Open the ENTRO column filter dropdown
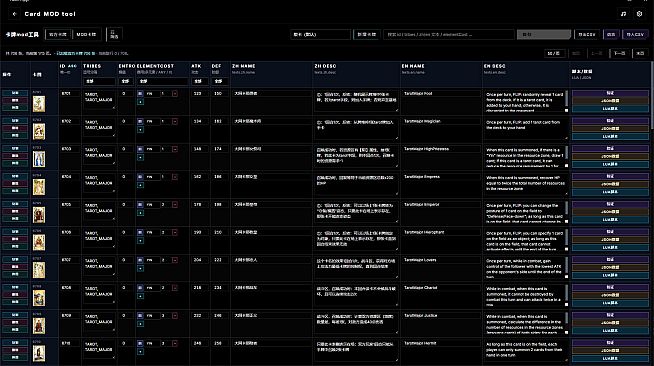654x366 pixels. 126,81
